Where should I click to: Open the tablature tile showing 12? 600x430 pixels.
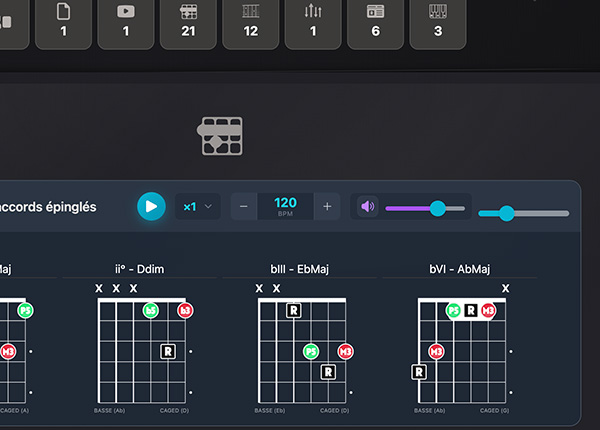251,22
